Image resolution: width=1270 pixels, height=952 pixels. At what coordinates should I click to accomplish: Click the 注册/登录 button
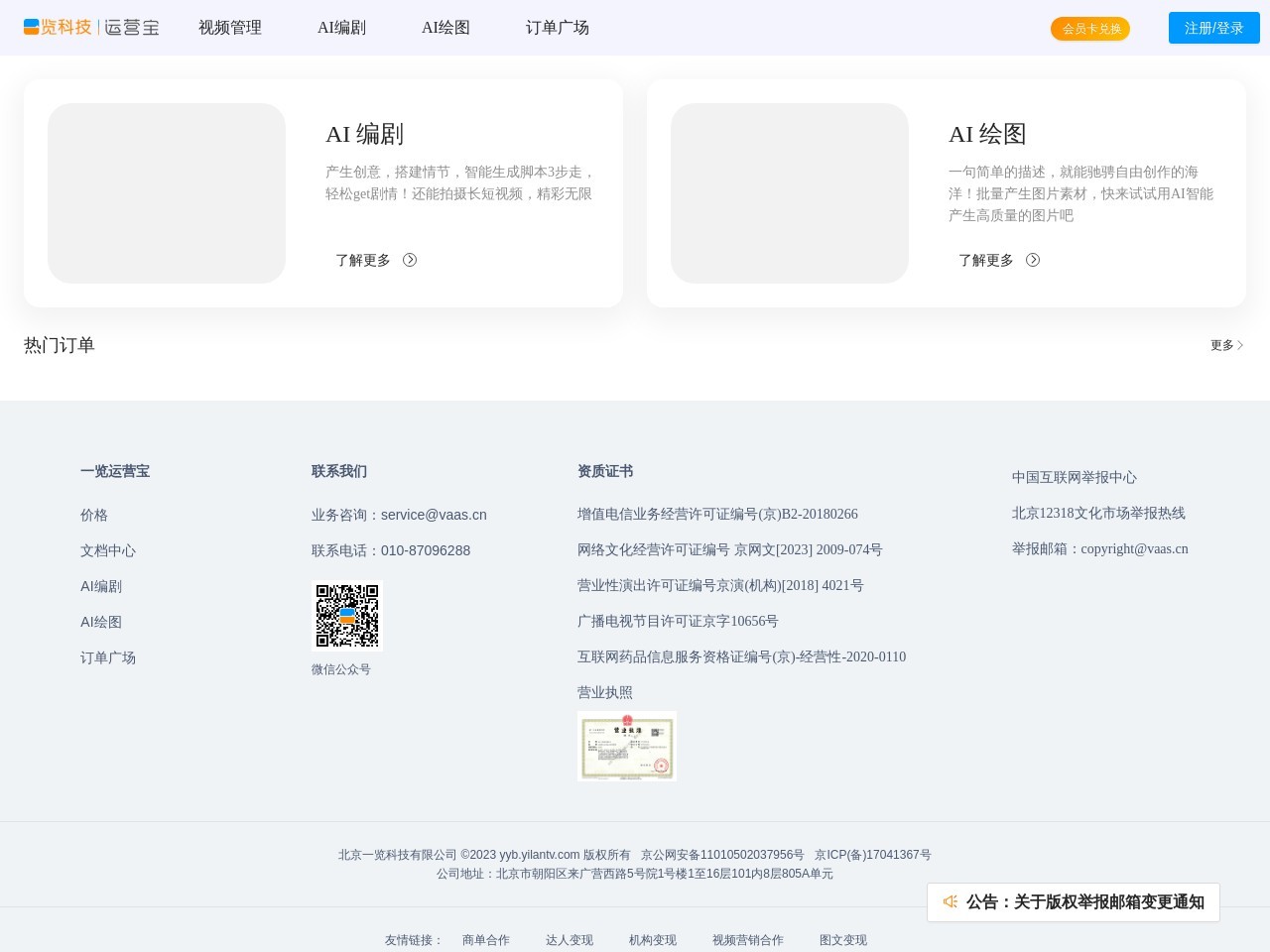point(1213,28)
